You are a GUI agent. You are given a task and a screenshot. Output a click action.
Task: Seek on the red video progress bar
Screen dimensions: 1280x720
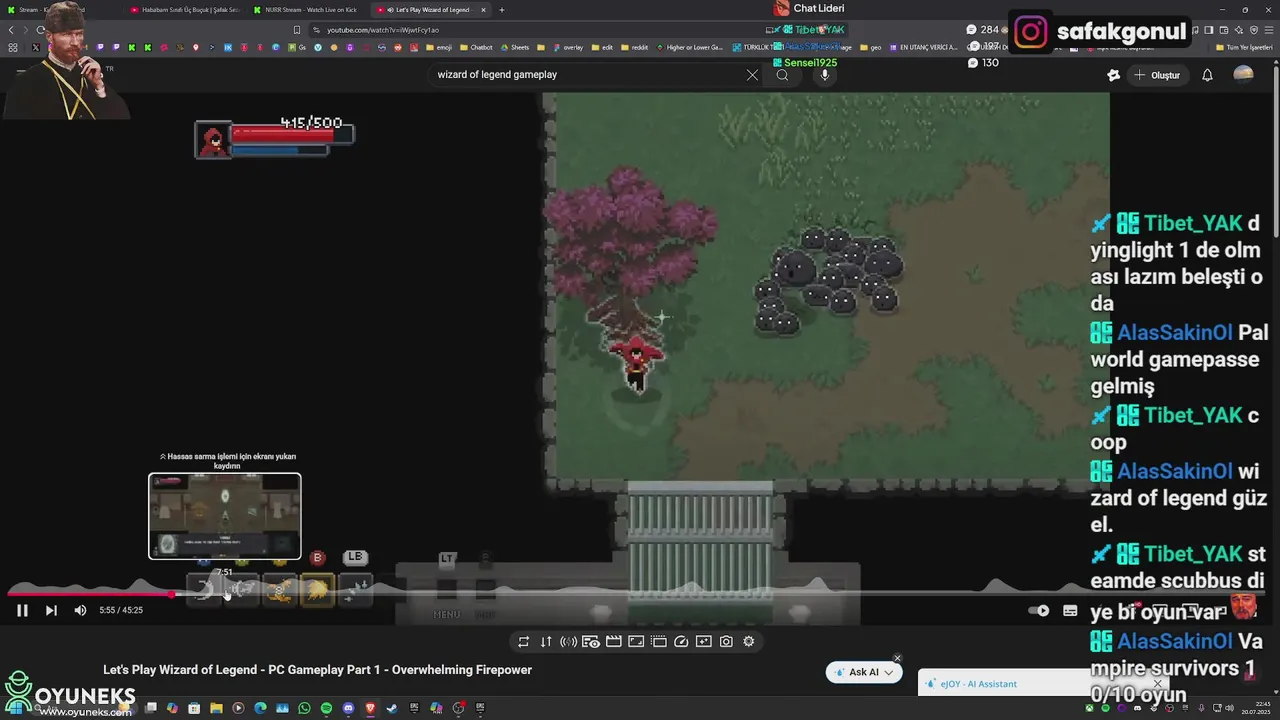click(90, 594)
